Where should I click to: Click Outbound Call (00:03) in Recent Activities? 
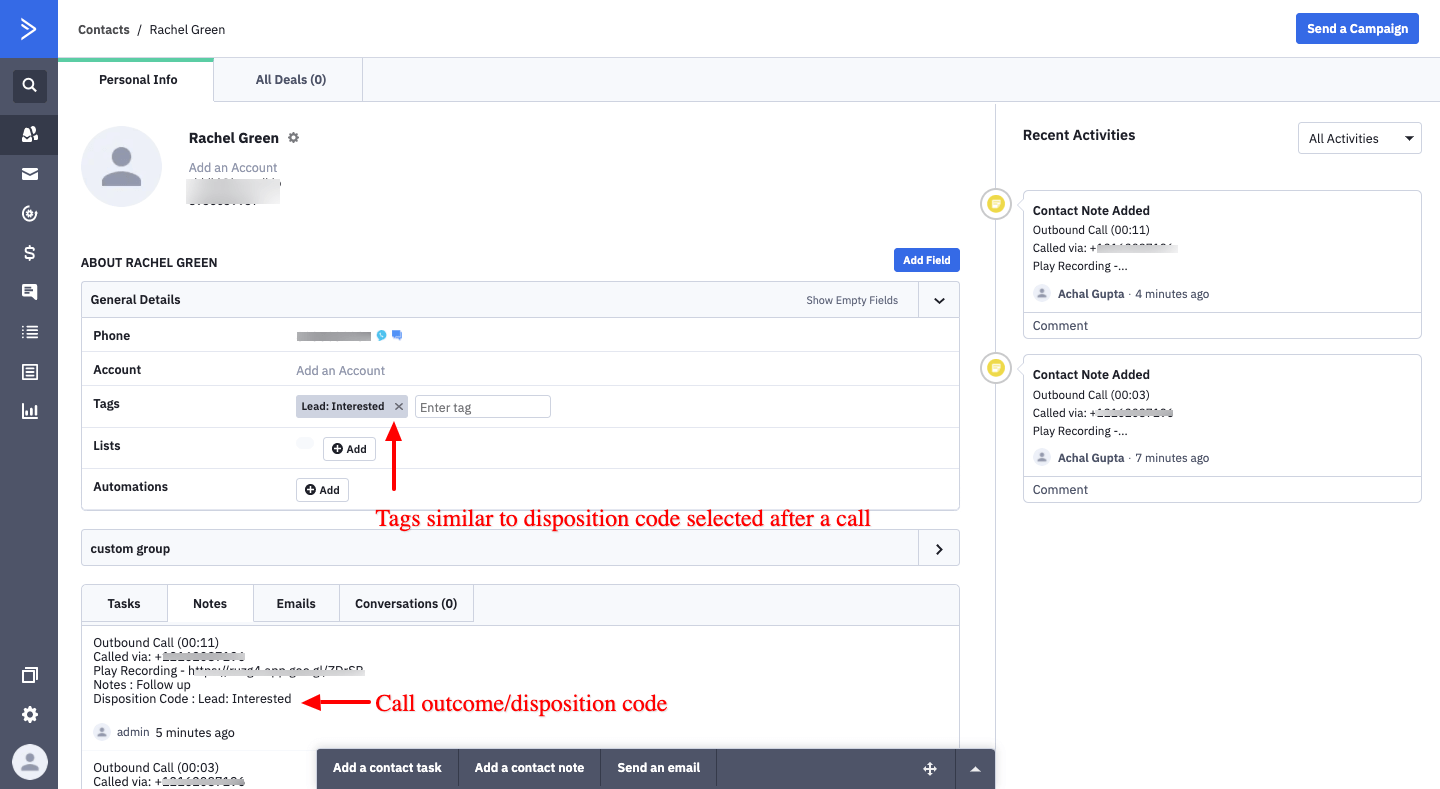pyautogui.click(x=1091, y=395)
